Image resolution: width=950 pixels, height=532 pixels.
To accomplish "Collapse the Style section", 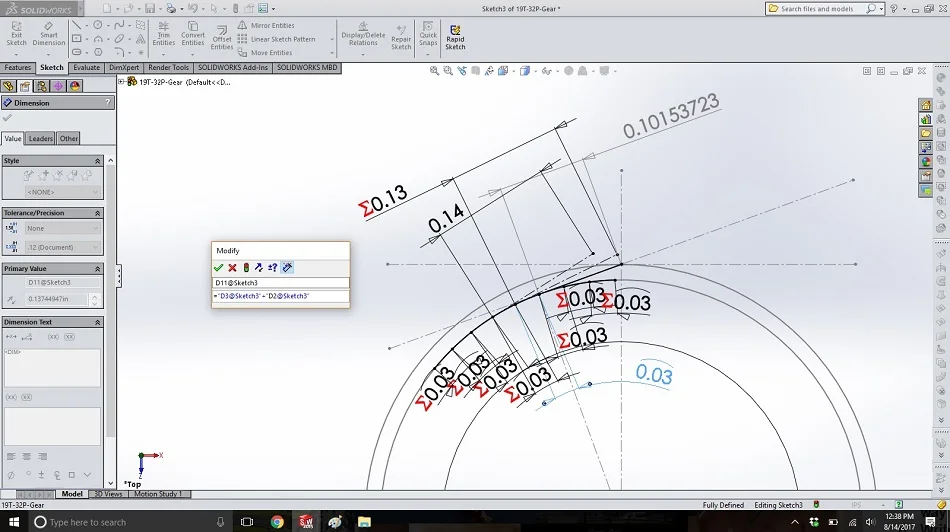I will click(98, 161).
